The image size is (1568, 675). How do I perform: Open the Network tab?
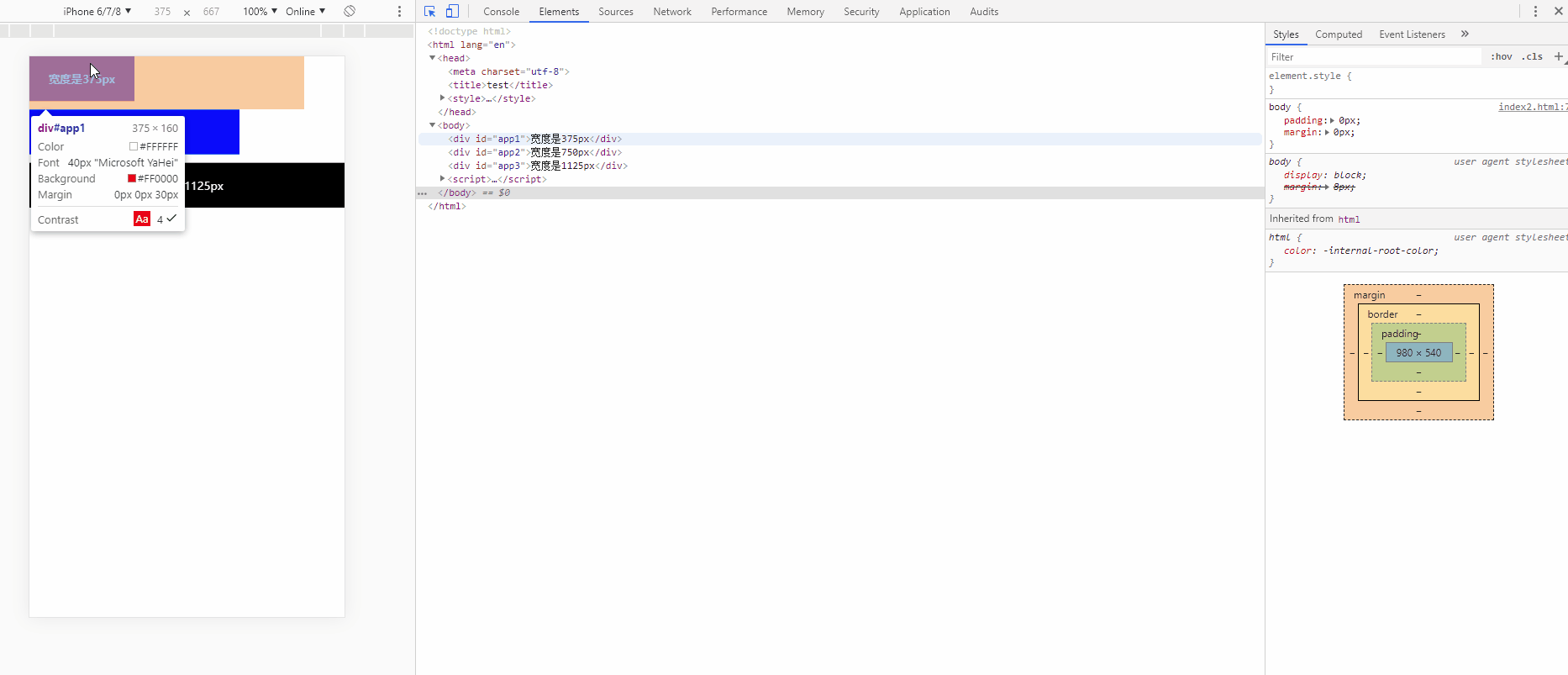click(672, 12)
